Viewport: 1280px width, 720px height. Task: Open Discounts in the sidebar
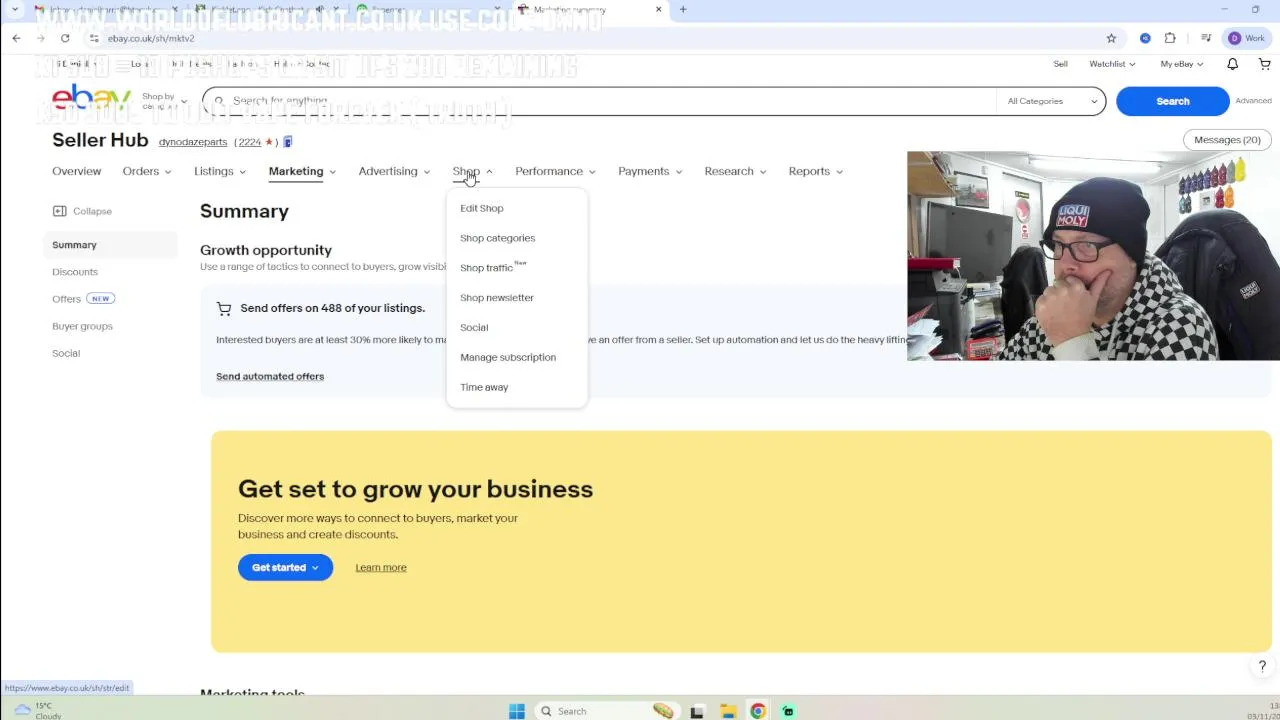(75, 272)
